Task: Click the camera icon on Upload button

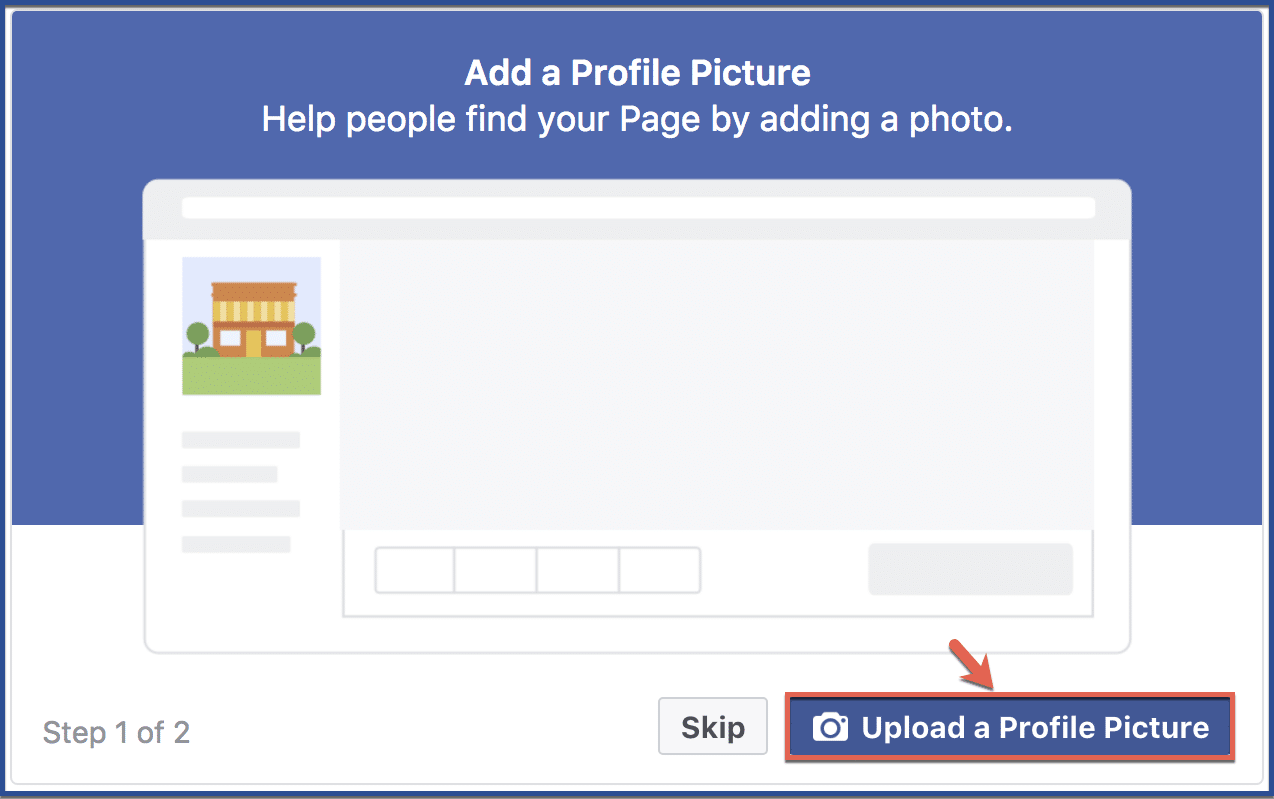Action: coord(830,727)
